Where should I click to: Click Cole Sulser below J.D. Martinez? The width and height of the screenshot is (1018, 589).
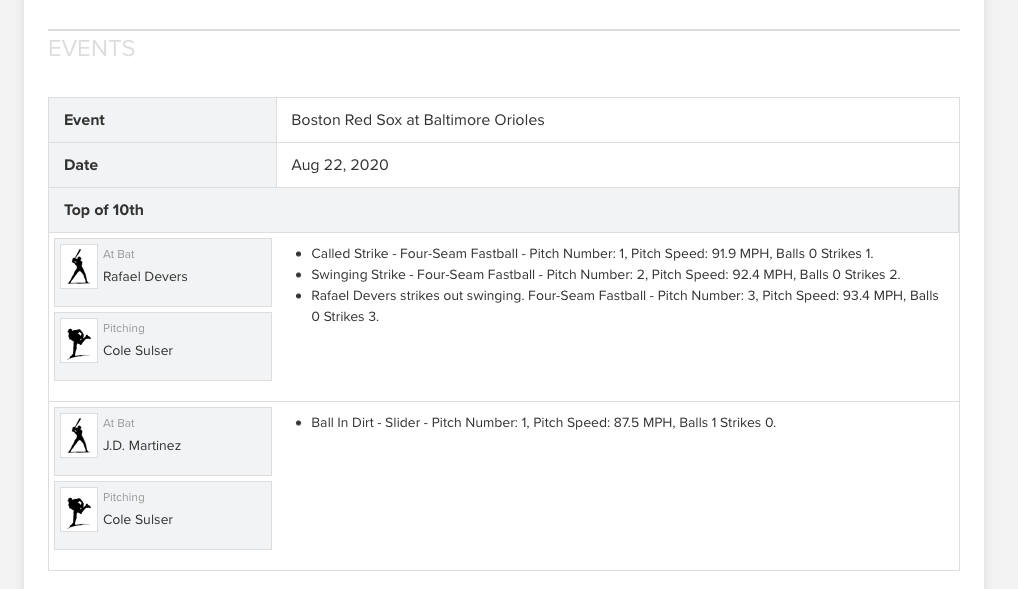point(138,520)
